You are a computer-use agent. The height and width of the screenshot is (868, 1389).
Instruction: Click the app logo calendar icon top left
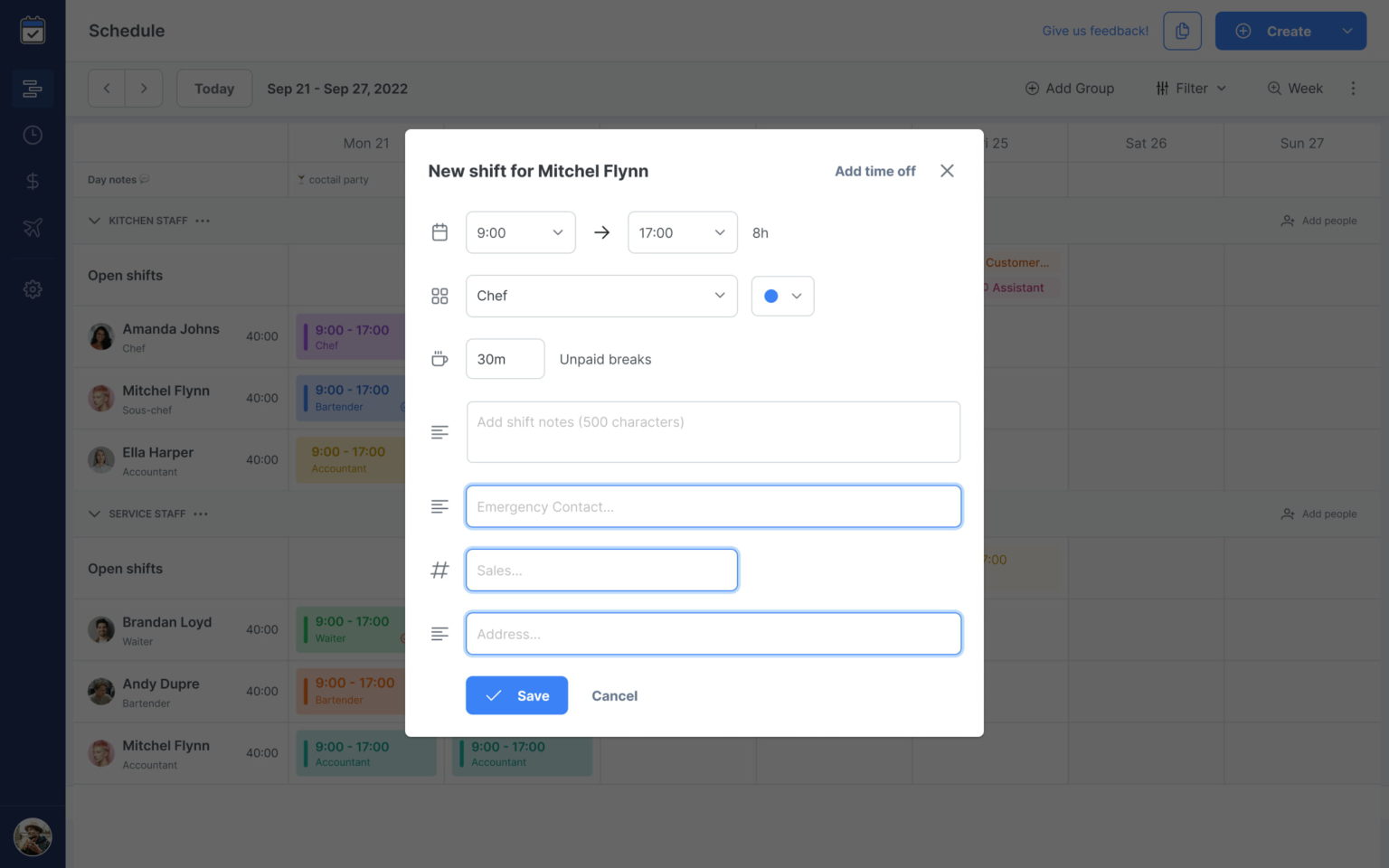tap(33, 28)
